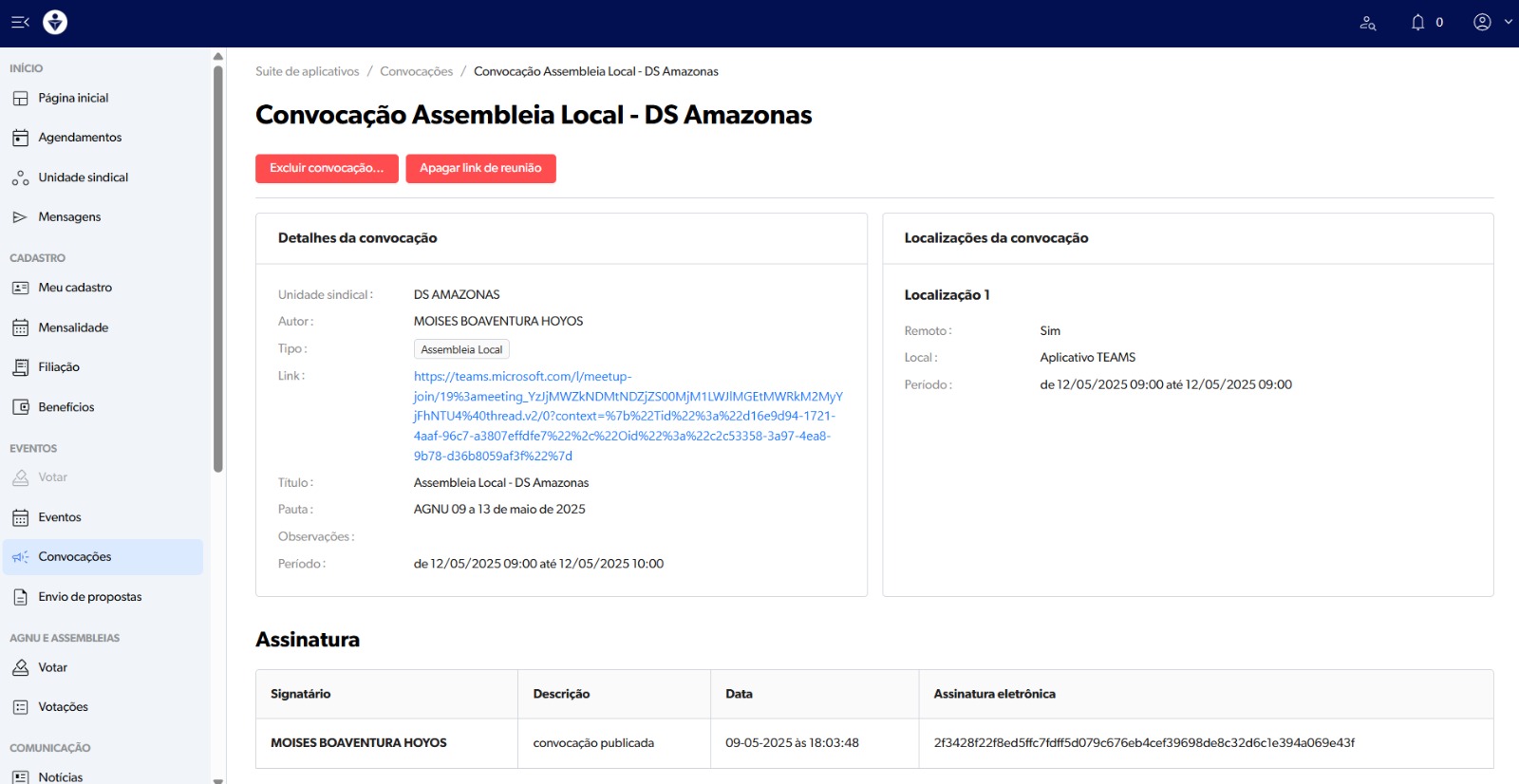Click the Suite de aplicativos breadcrumb
1519x784 pixels.
[x=307, y=71]
